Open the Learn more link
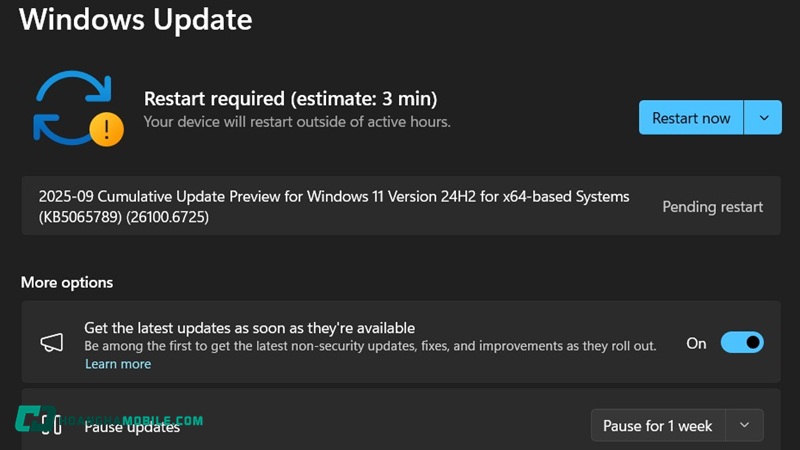Image resolution: width=800 pixels, height=450 pixels. click(118, 364)
